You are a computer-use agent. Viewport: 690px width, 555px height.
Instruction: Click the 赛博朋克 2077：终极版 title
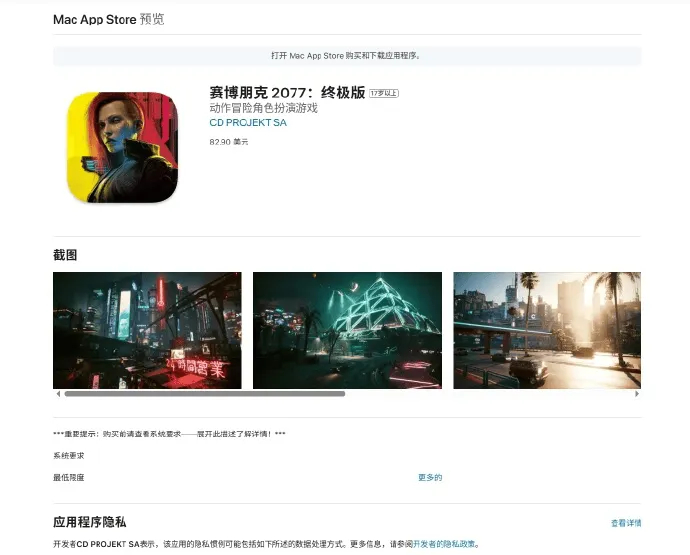point(287,92)
